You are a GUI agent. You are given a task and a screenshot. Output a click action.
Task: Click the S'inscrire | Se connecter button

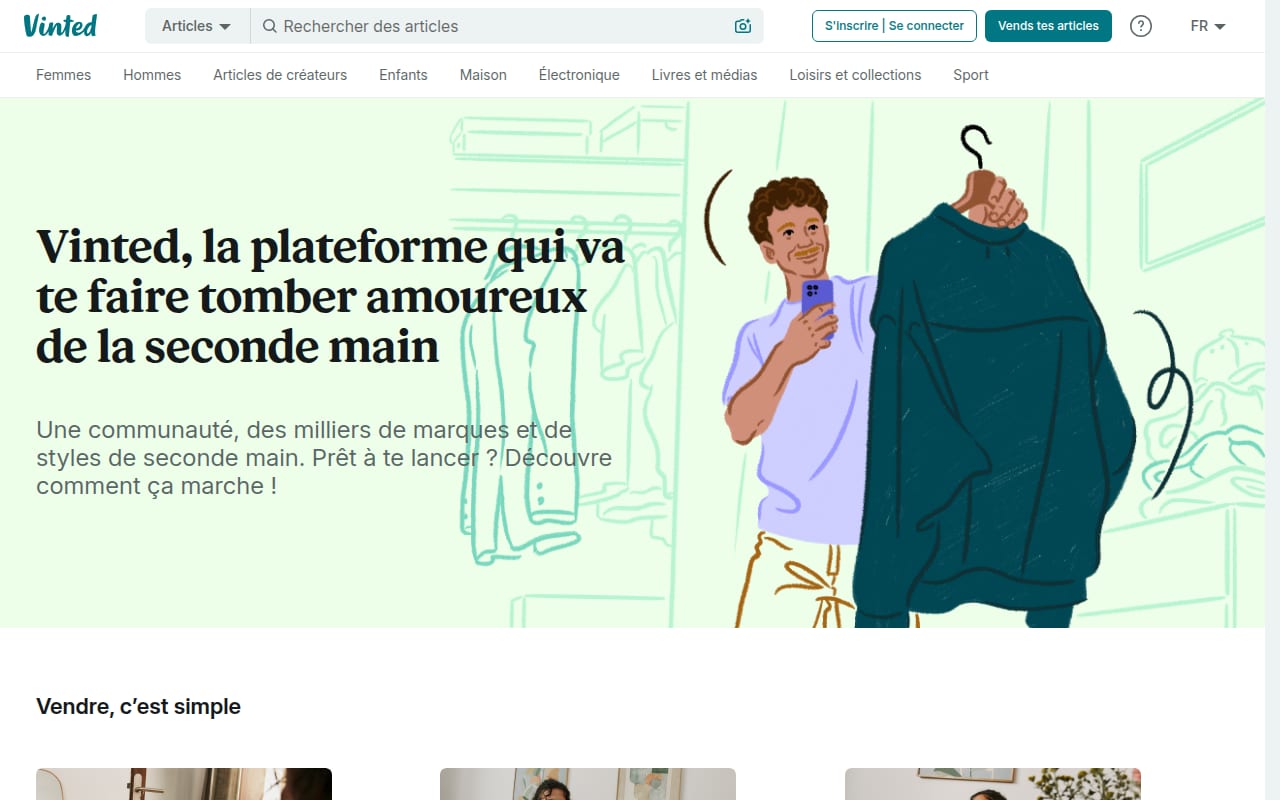pos(894,26)
